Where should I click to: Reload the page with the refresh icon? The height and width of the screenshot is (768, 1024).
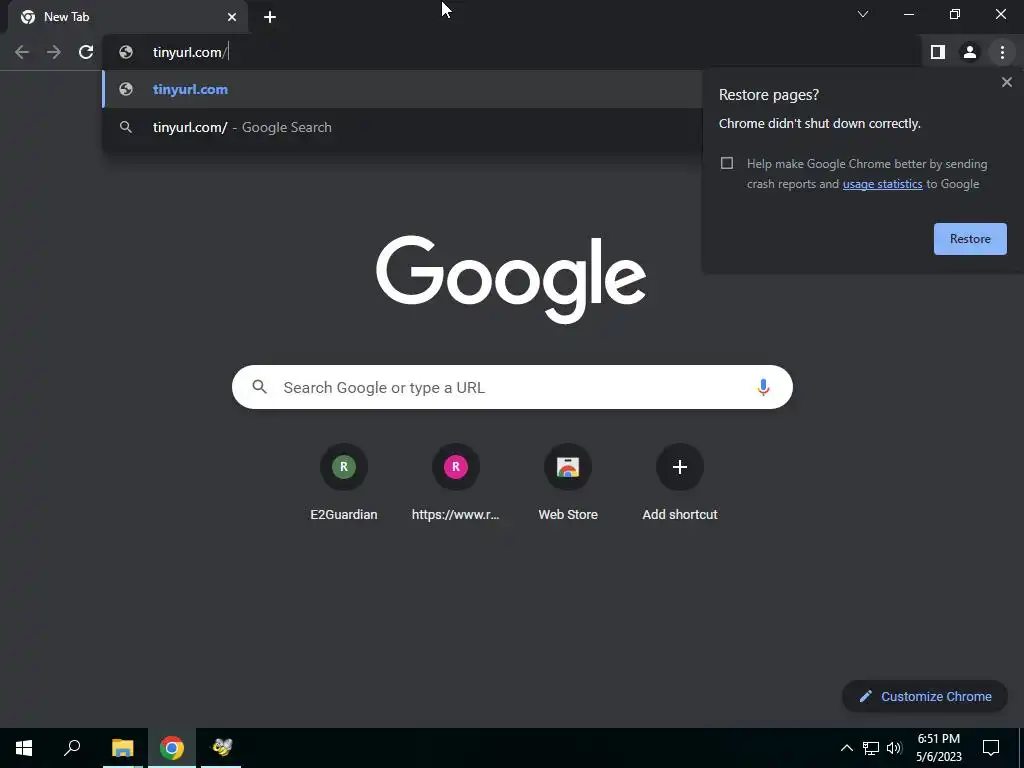(86, 52)
